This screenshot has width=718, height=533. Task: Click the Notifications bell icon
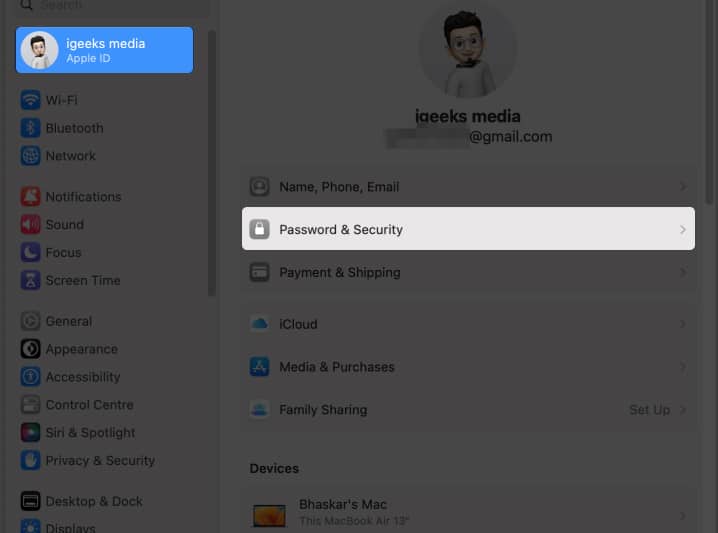pyautogui.click(x=30, y=197)
